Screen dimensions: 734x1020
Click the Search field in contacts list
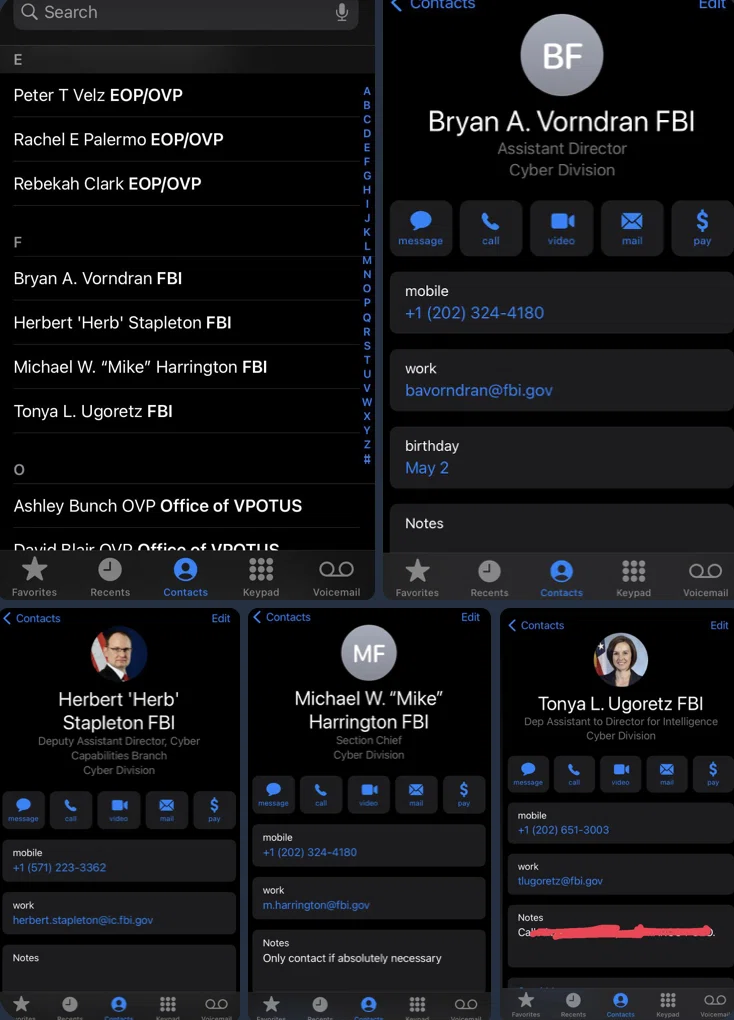click(x=185, y=12)
